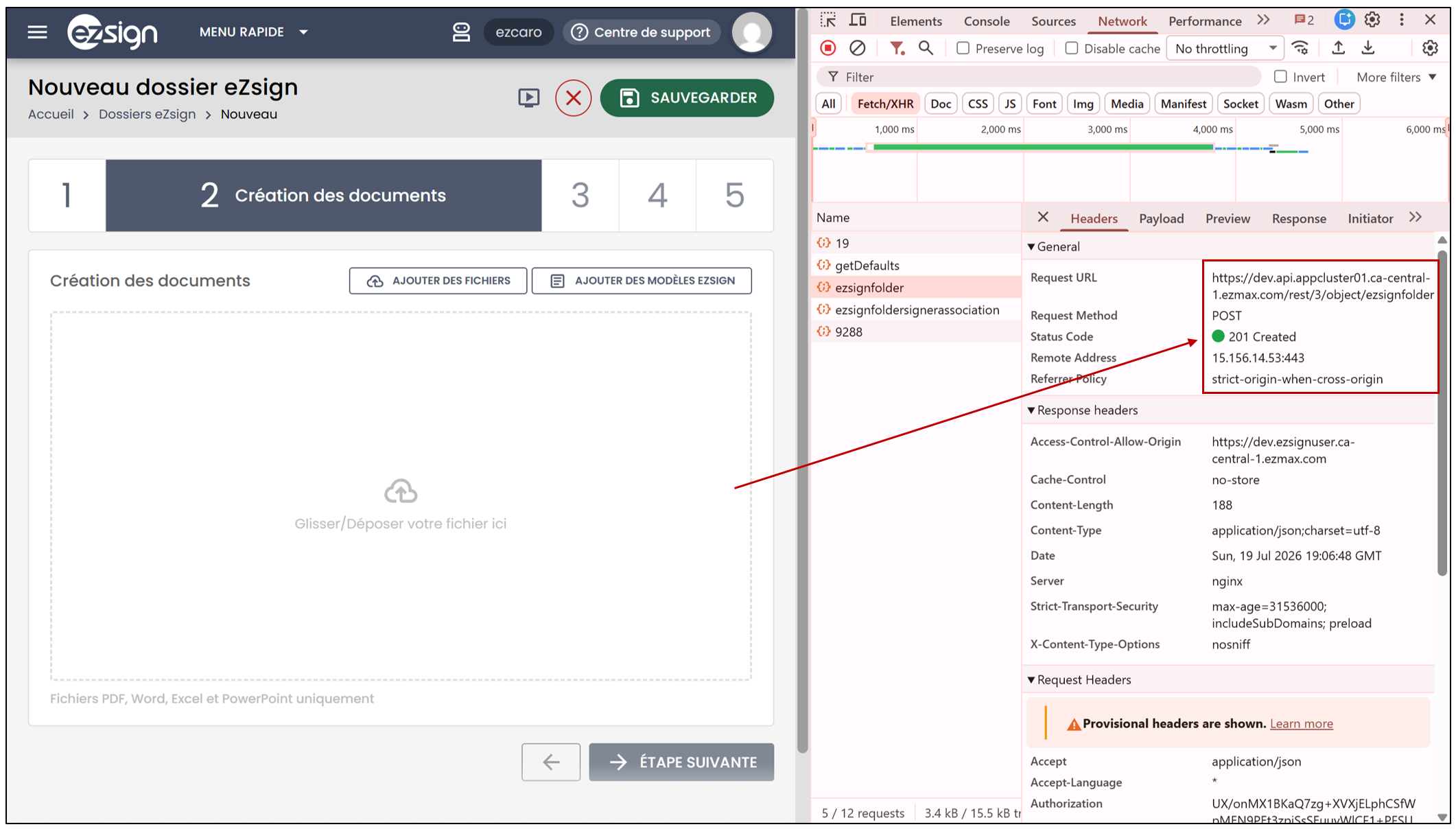Screen dimensions: 1456x829
Task: Toggle the device toolbar icon
Action: click(x=858, y=21)
